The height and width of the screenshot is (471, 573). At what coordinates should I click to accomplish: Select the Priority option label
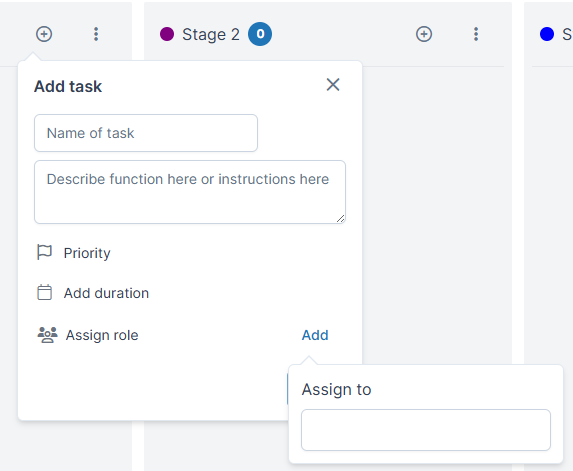87,253
